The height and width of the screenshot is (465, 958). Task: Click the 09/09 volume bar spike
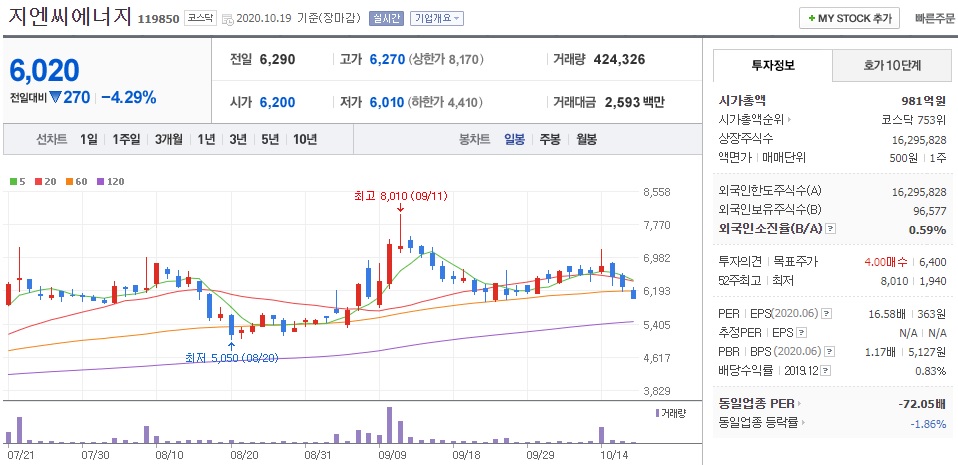[390, 425]
